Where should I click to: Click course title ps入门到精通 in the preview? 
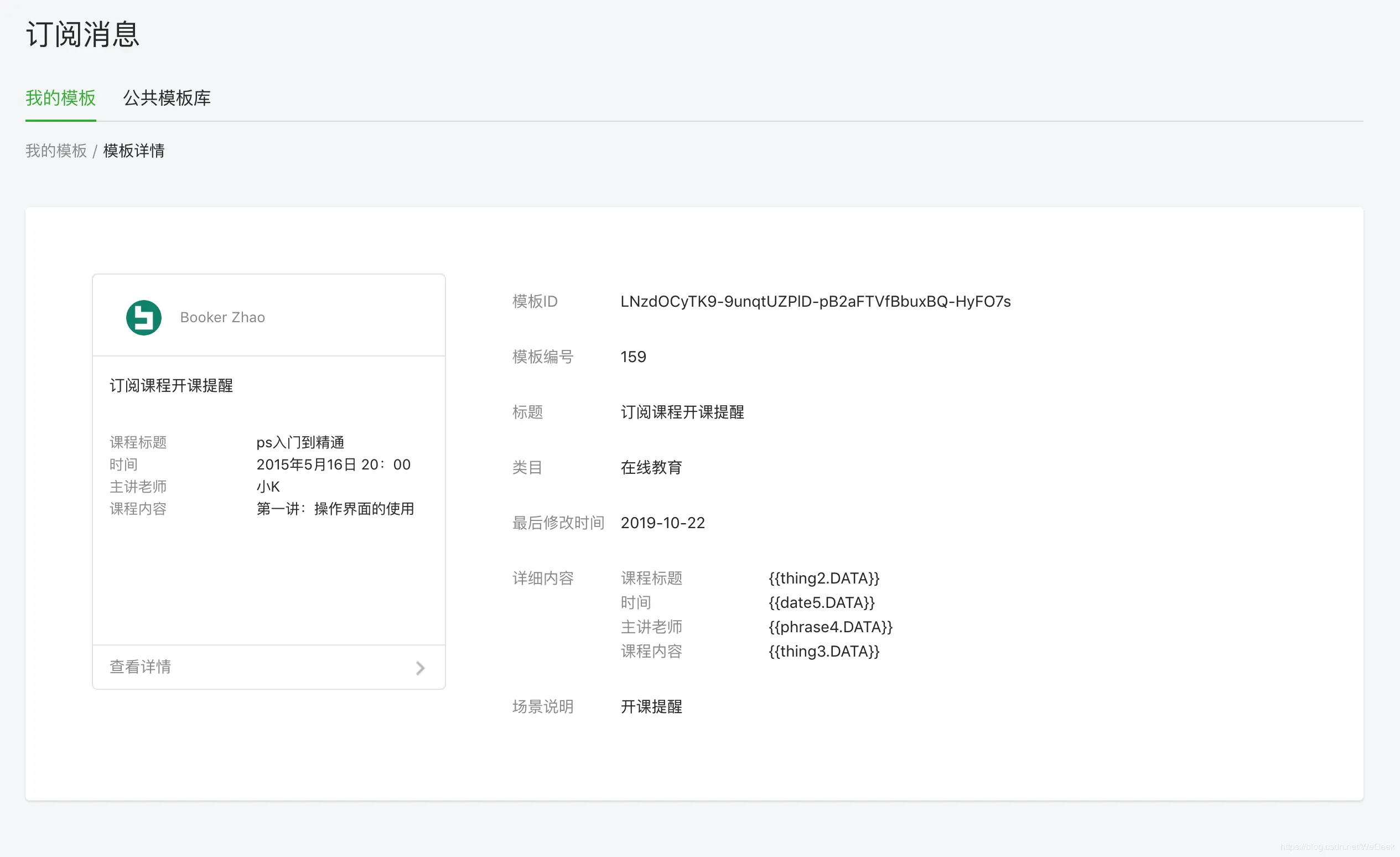point(300,442)
